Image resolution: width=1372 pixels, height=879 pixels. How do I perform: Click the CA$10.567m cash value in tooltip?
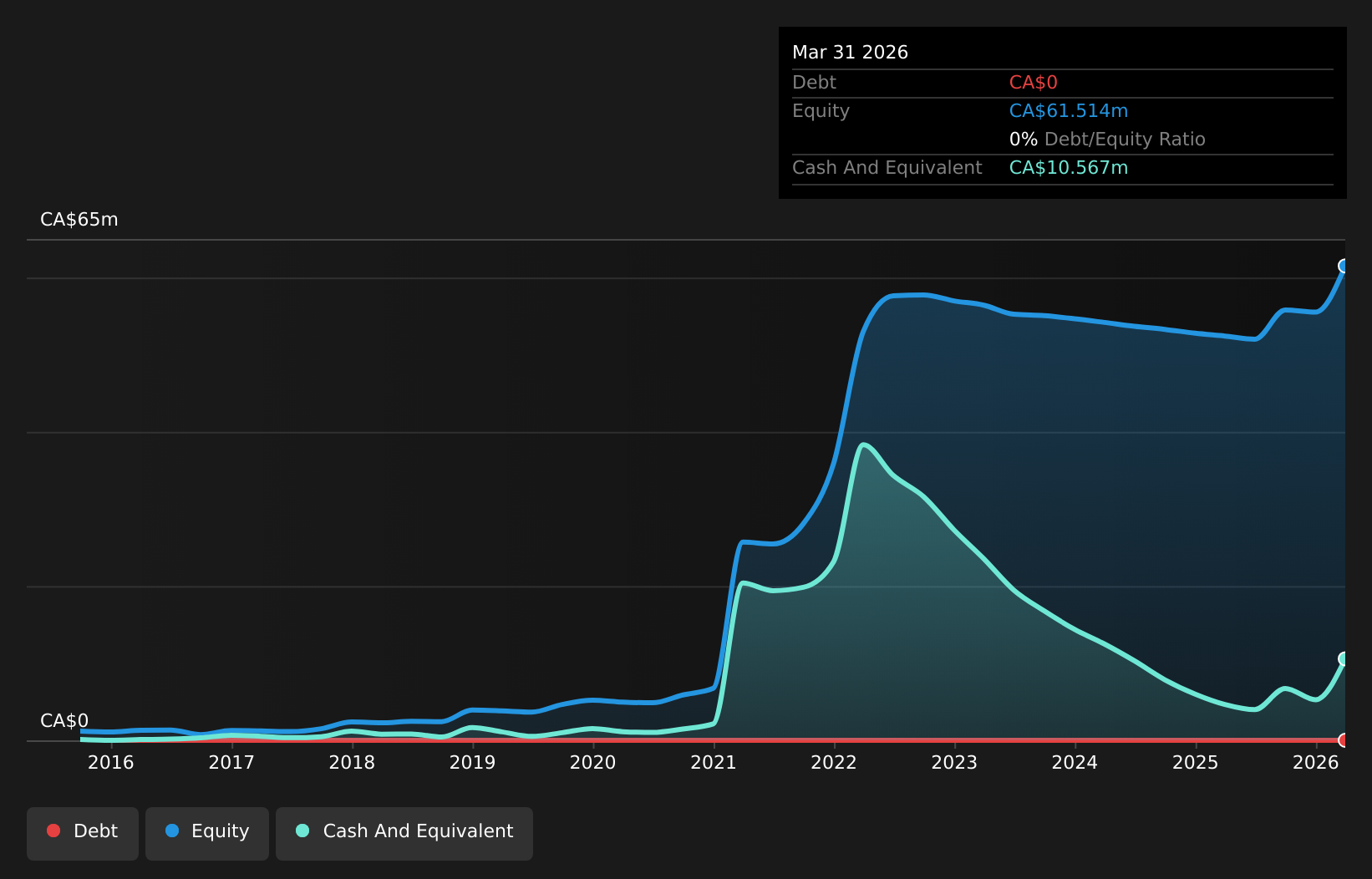click(x=1069, y=168)
